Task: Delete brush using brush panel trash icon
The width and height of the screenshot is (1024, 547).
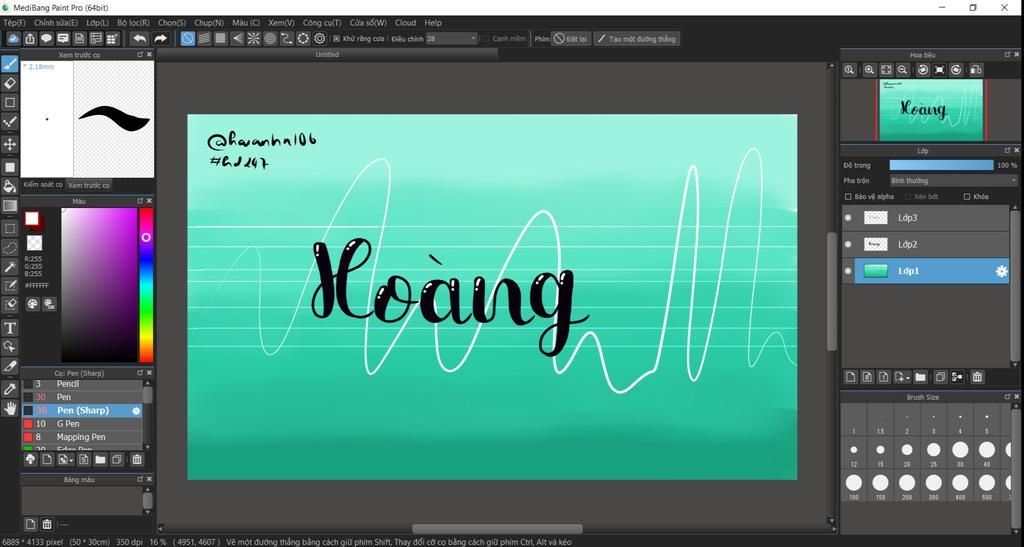Action: tap(136, 460)
